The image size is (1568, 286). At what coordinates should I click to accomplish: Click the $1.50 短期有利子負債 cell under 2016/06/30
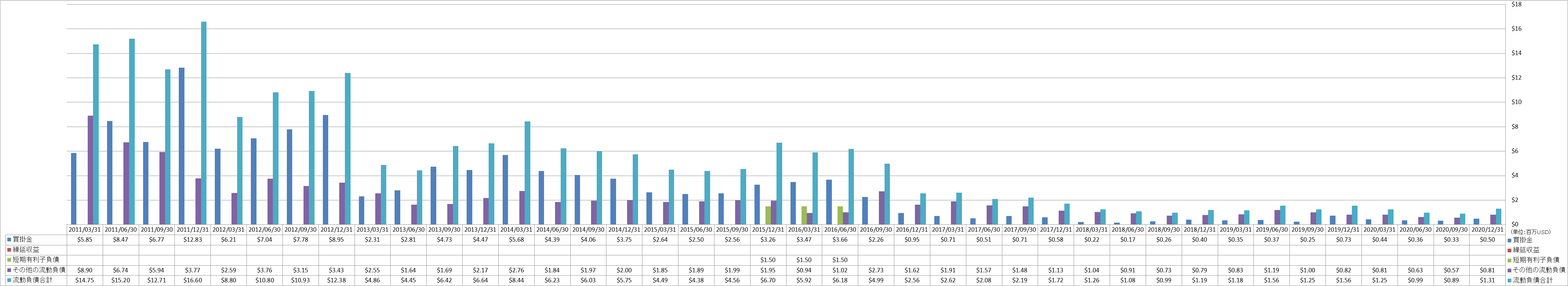coord(840,260)
